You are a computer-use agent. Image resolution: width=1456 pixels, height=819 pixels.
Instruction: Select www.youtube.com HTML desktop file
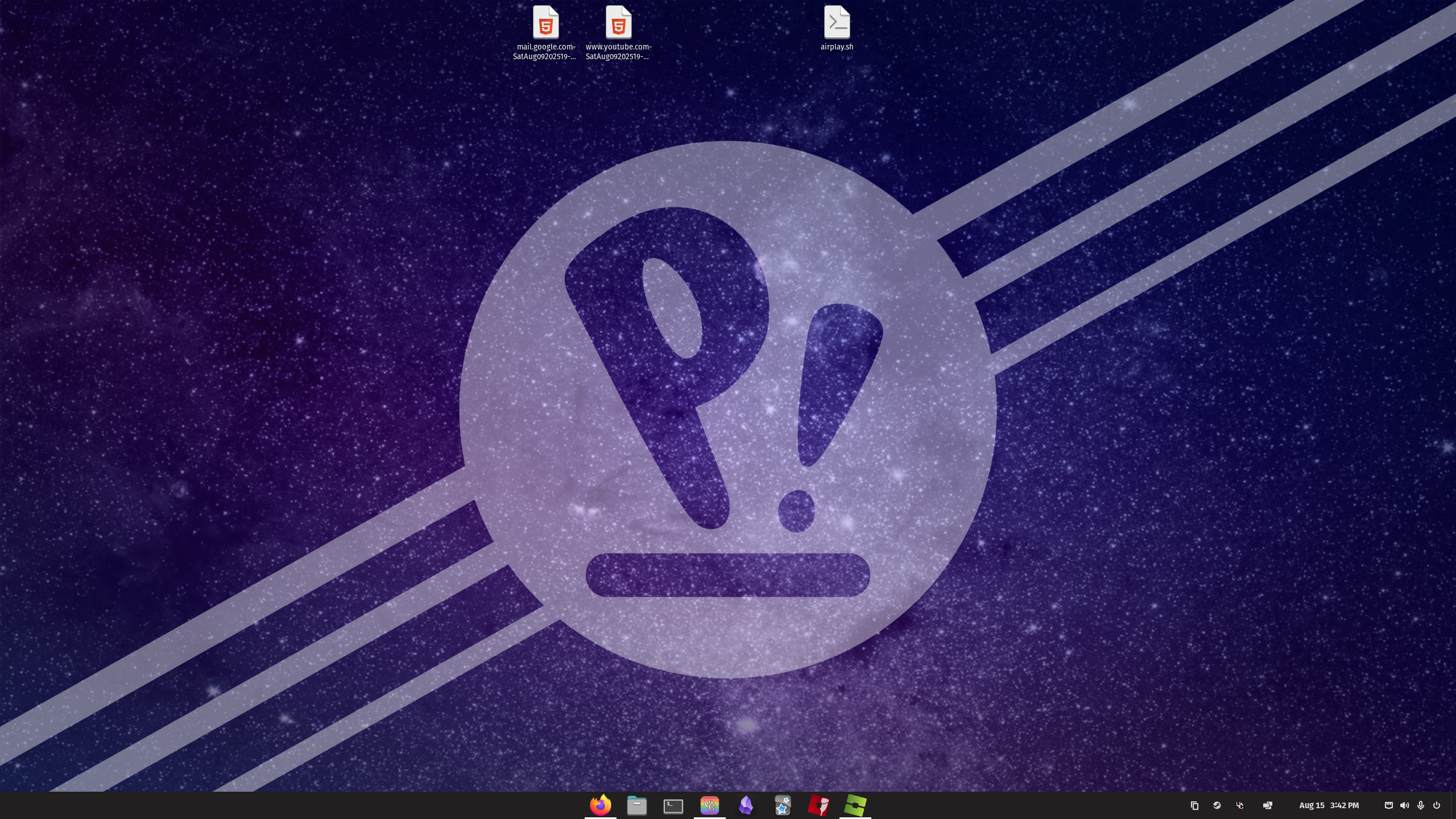tap(618, 24)
